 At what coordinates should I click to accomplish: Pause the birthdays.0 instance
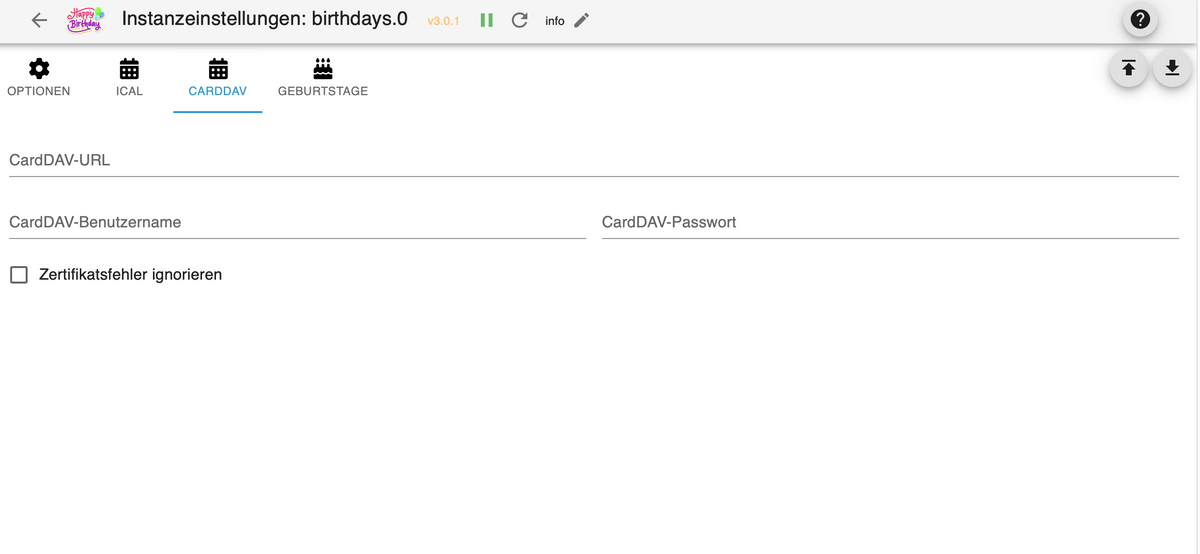487,20
